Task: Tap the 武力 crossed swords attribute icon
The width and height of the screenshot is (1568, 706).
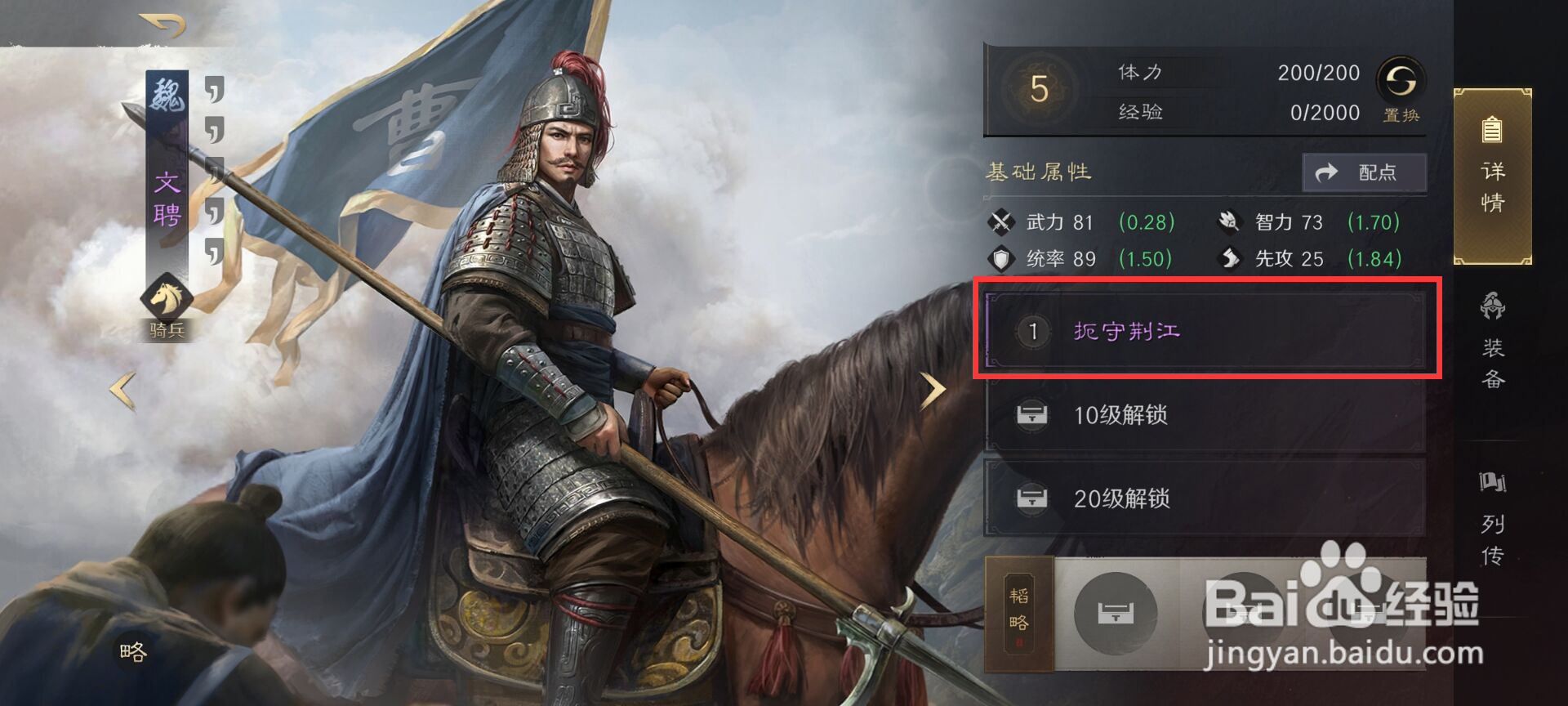Action: (1000, 222)
